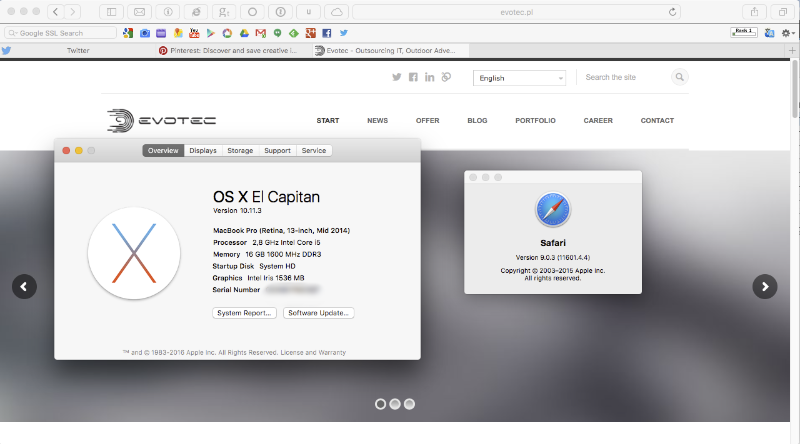This screenshot has height=444, width=800.
Task: Click the Software Update button
Action: 318,313
